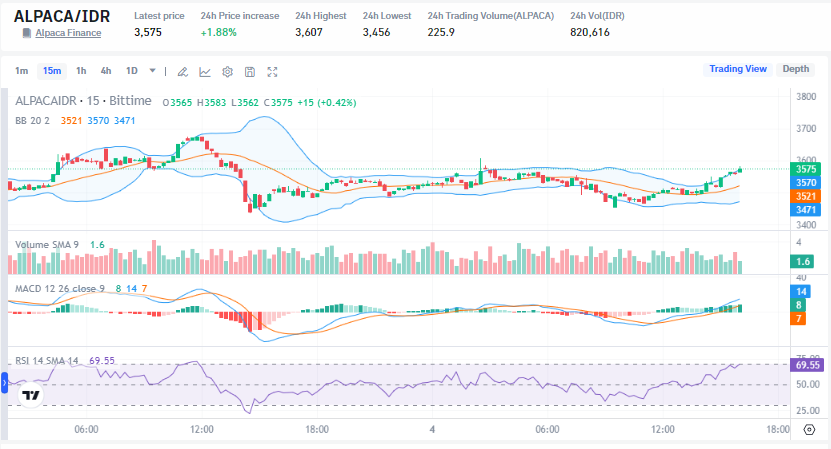Click the 1.6 volume axis tag

pos(803,261)
